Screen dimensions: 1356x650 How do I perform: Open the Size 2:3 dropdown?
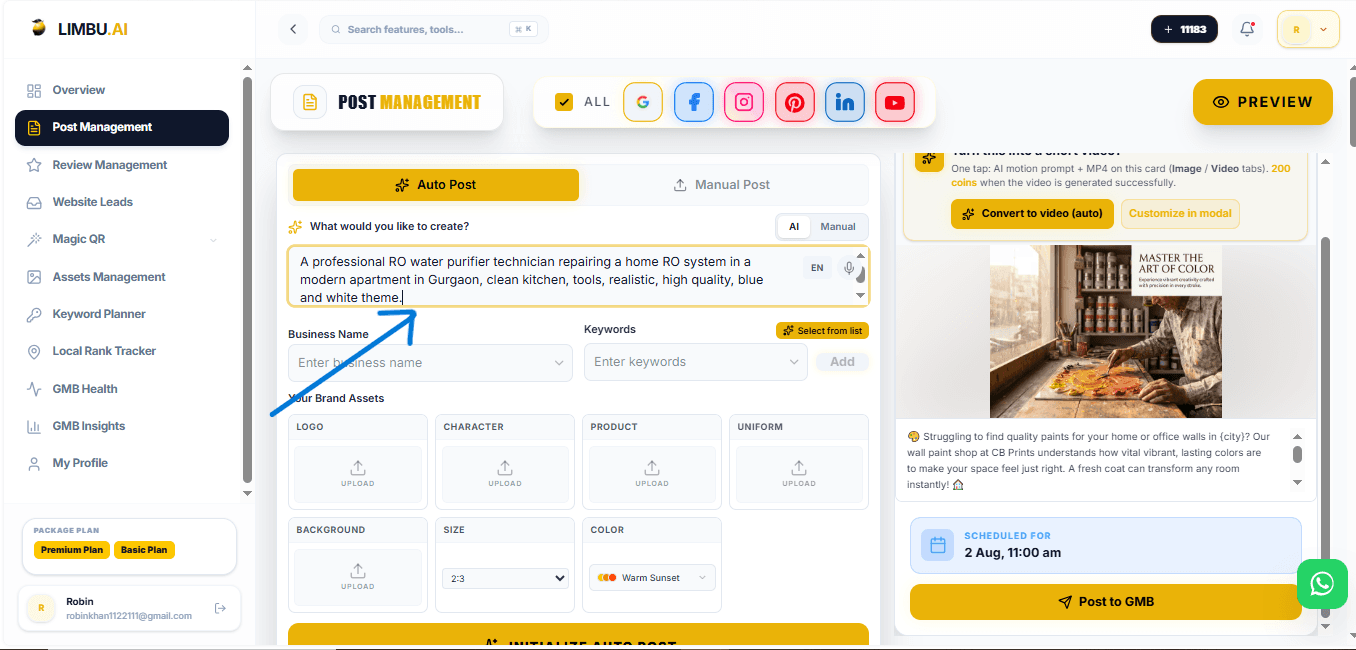505,578
